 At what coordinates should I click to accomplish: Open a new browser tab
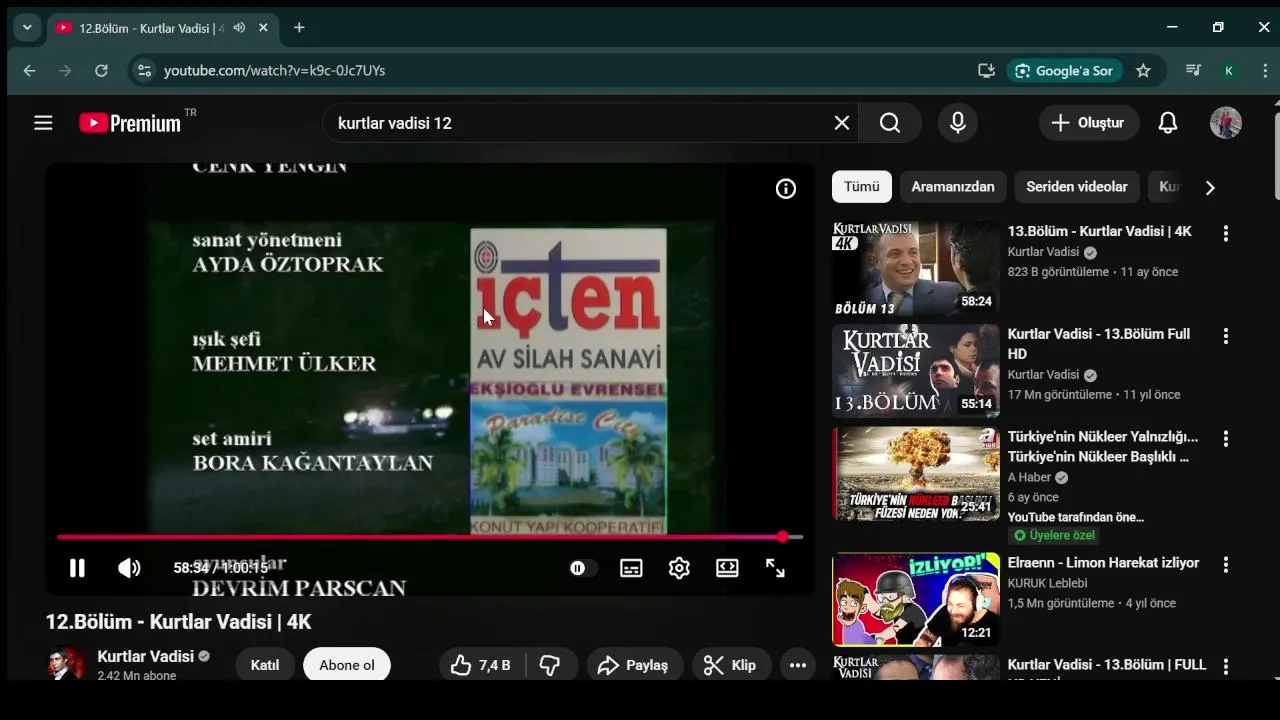pyautogui.click(x=299, y=28)
